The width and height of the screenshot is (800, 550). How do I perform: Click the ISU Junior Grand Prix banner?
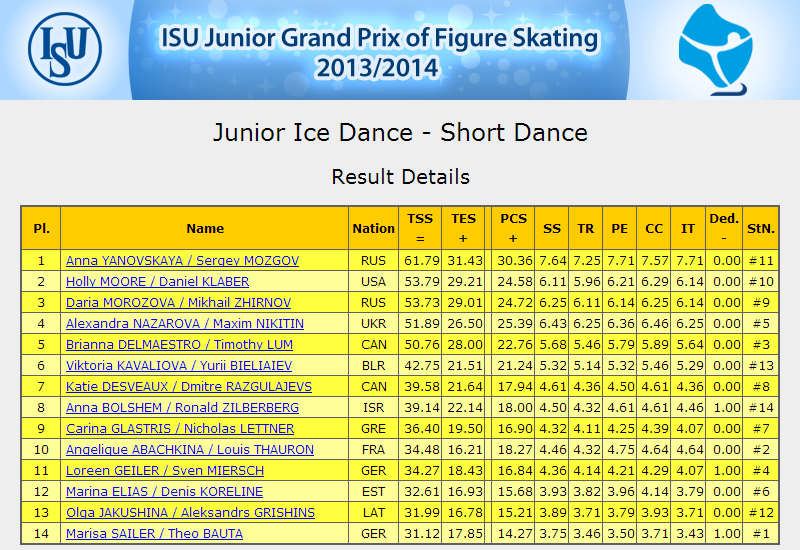(x=379, y=50)
